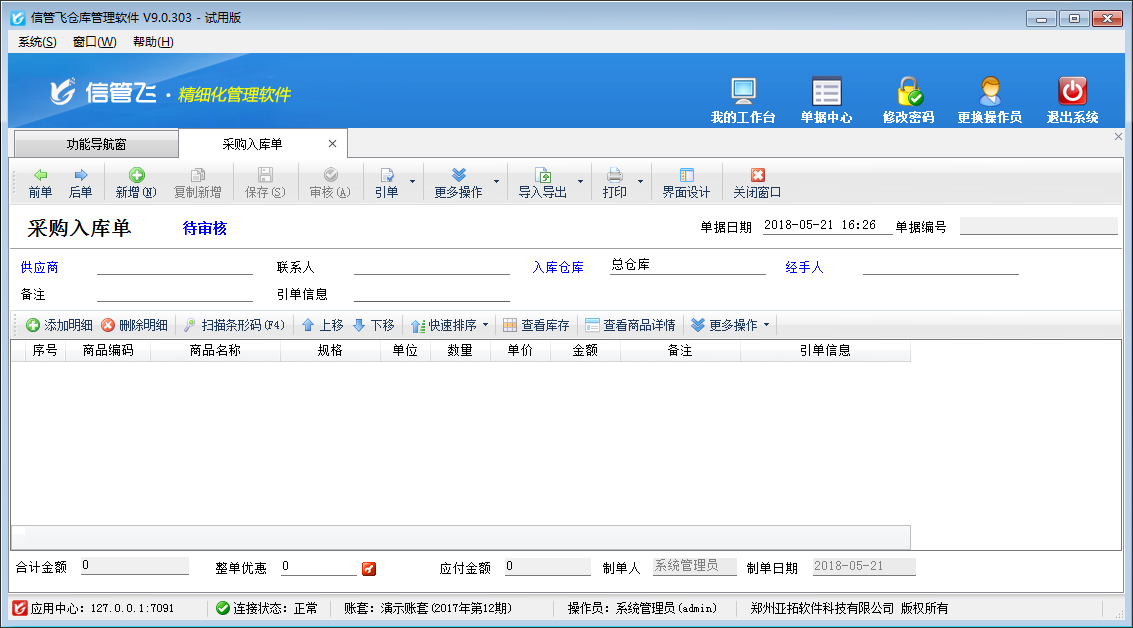Open 我的工作台 workspace icon
This screenshot has width=1133, height=628.
click(x=741, y=95)
